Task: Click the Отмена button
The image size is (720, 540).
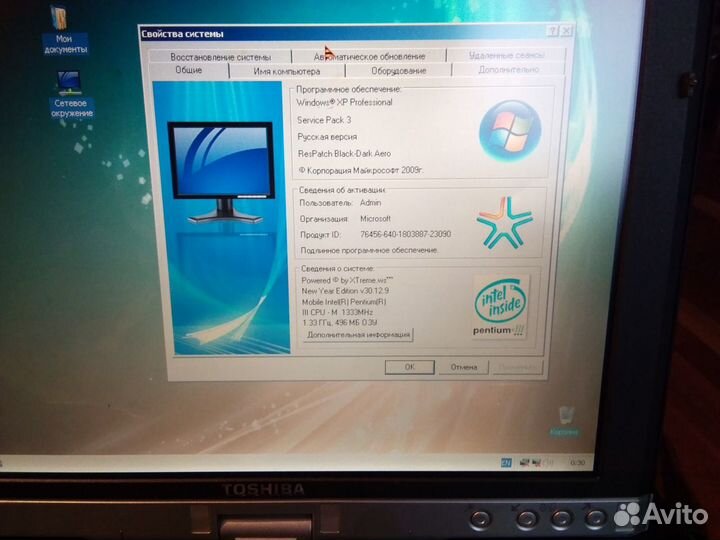Action: pos(464,367)
